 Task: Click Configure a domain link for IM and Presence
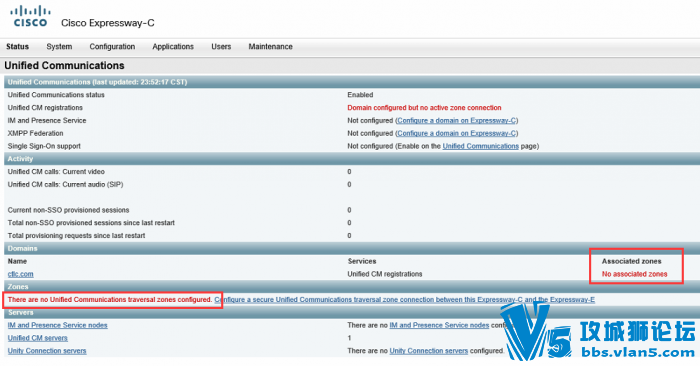tap(457, 121)
